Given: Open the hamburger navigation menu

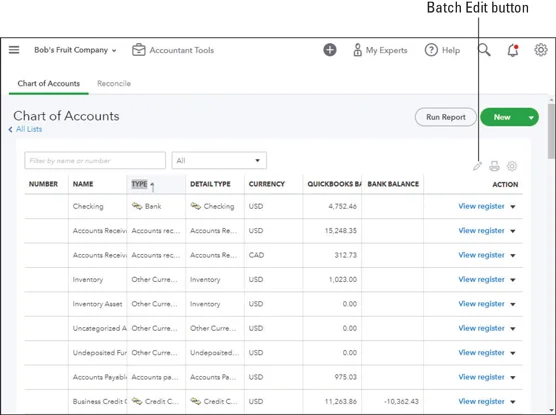Looking at the screenshot, I should click(x=14, y=50).
